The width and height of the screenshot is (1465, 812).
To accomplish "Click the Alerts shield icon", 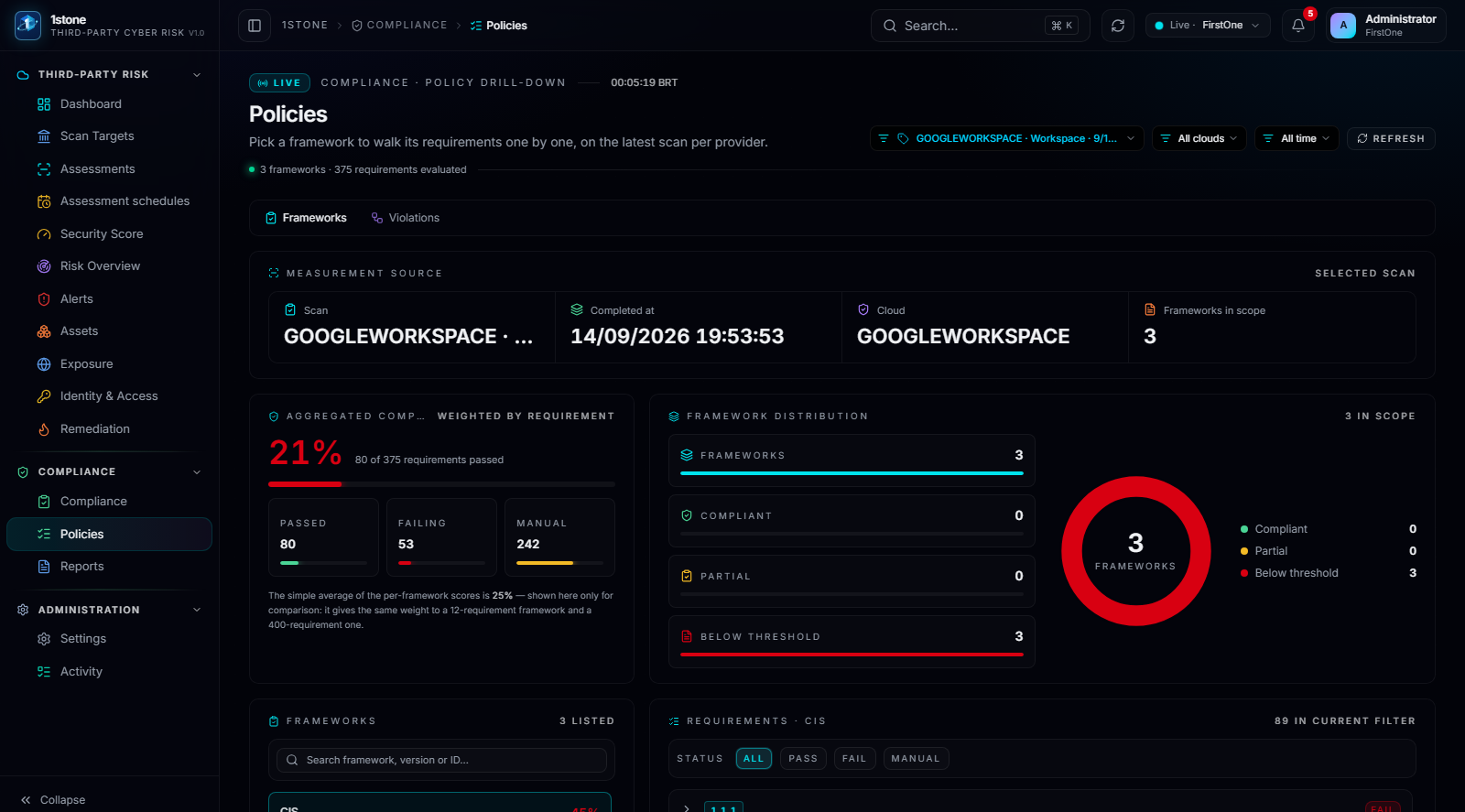I will 44,299.
